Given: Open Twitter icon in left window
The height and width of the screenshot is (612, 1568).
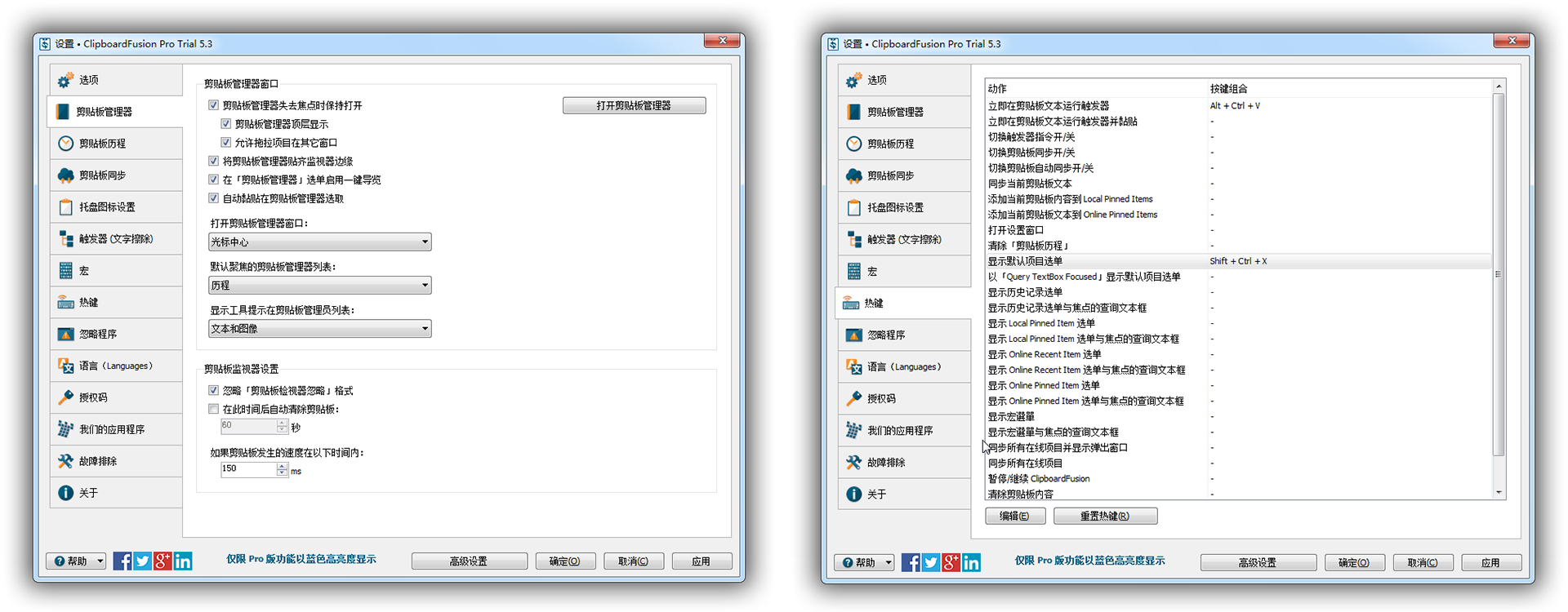Looking at the screenshot, I should 143,561.
